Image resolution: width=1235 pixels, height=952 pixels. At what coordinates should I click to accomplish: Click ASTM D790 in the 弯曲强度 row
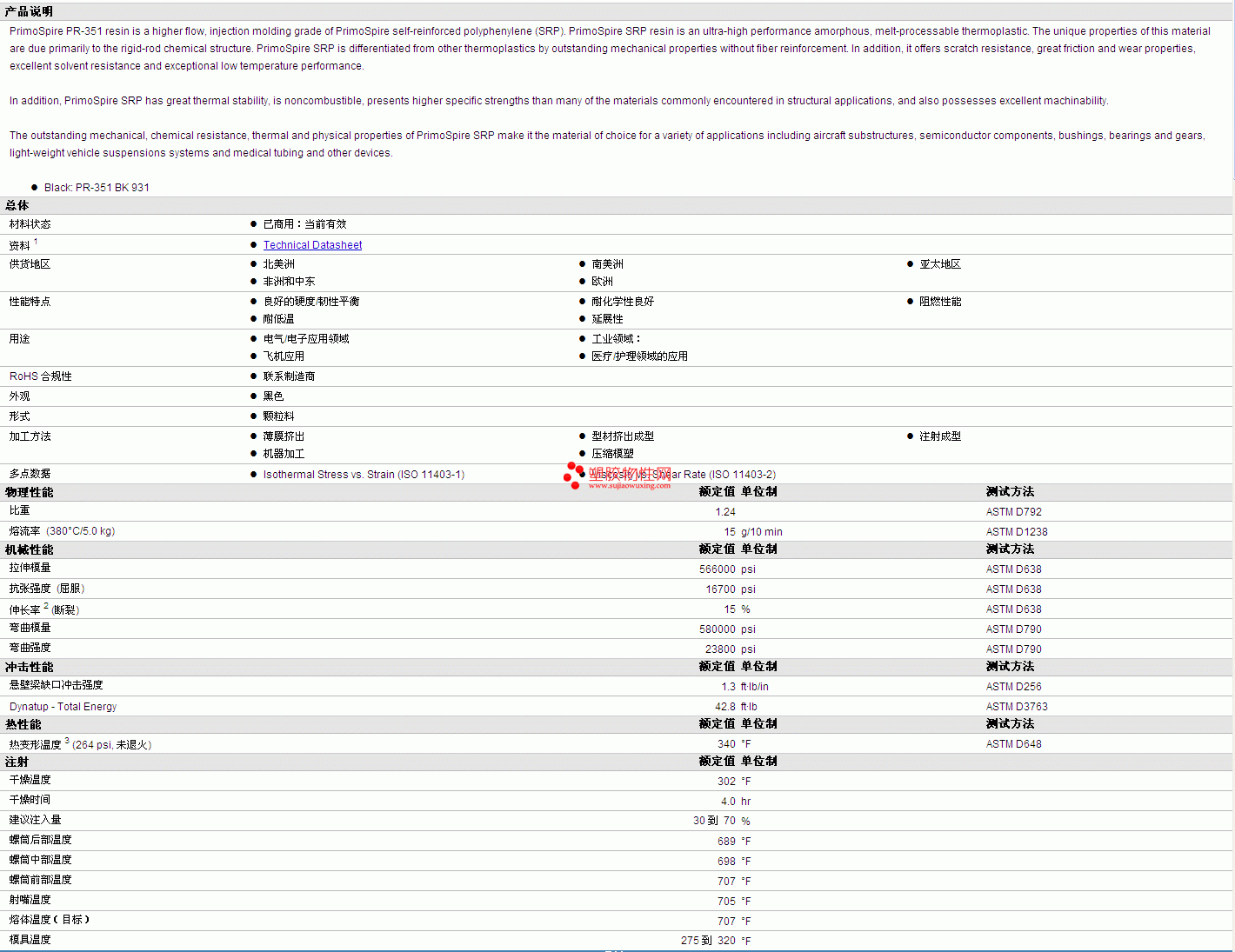[1013, 649]
